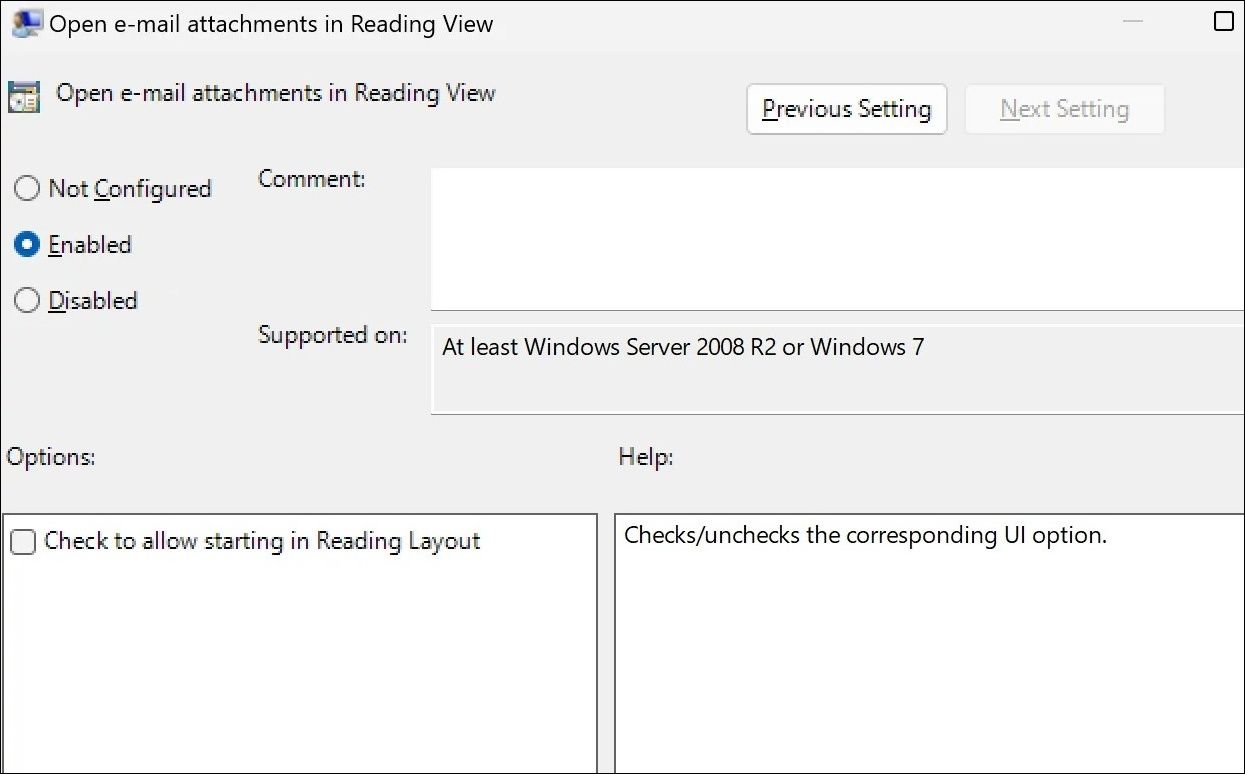The image size is (1245, 774).
Task: Select the Not Configured radio button
Action: pos(27,189)
